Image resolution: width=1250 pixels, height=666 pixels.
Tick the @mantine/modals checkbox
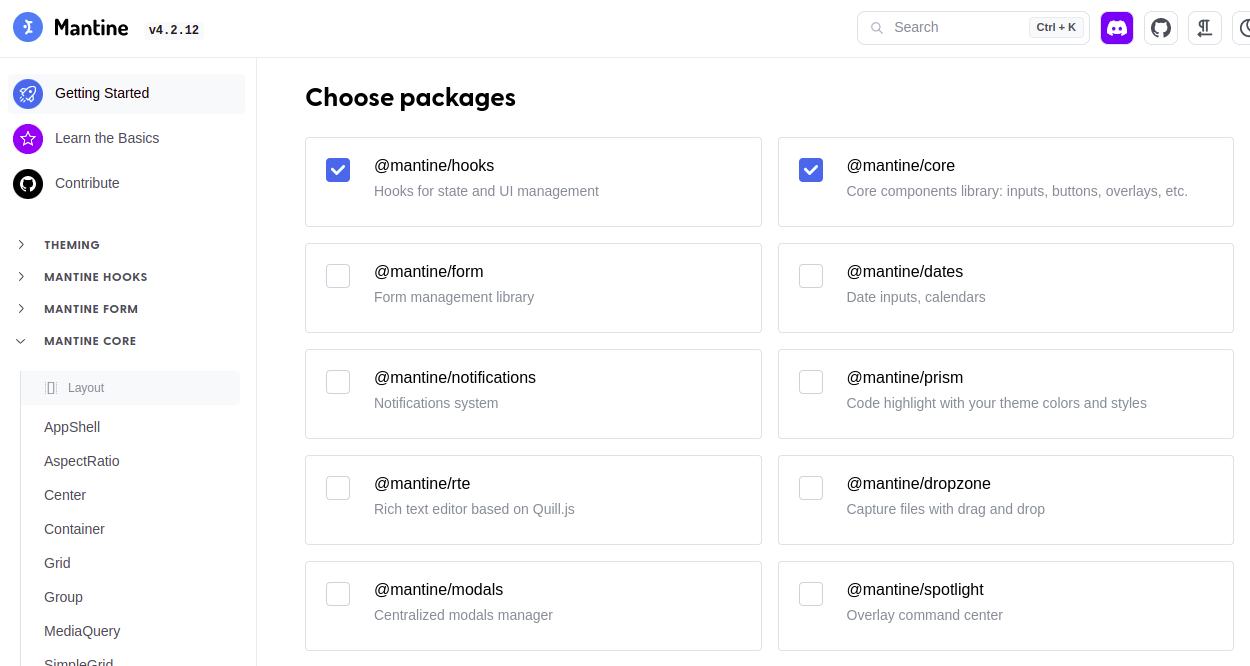(x=338, y=594)
